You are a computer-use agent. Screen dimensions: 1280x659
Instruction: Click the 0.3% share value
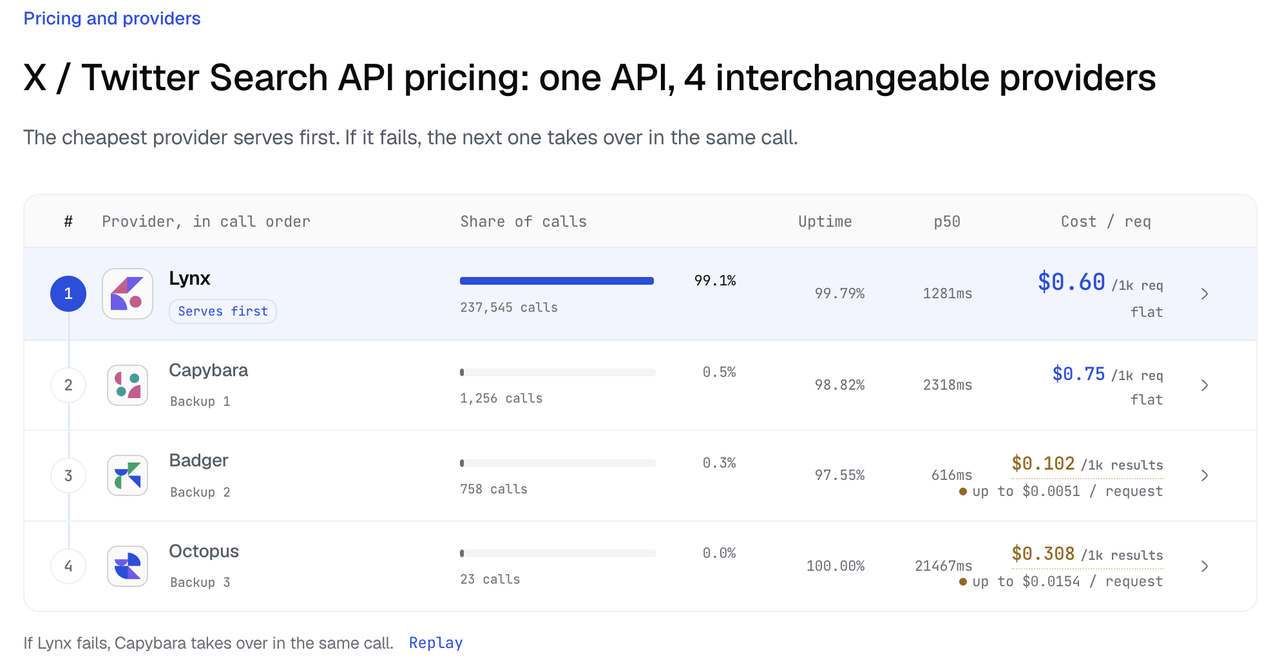click(x=719, y=463)
